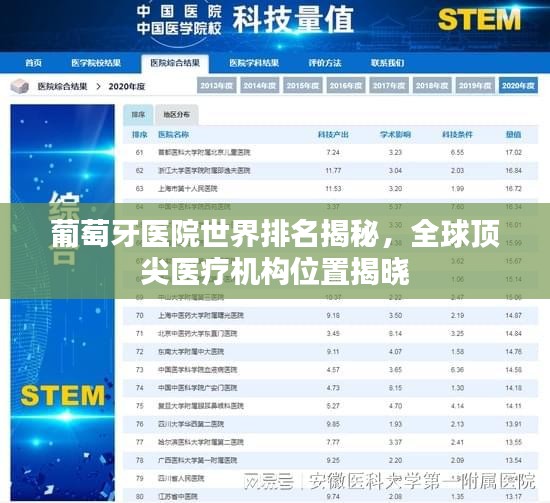Click the STEM banner on left sidebar
Viewport: 550px width, 503px height.
(x=63, y=396)
